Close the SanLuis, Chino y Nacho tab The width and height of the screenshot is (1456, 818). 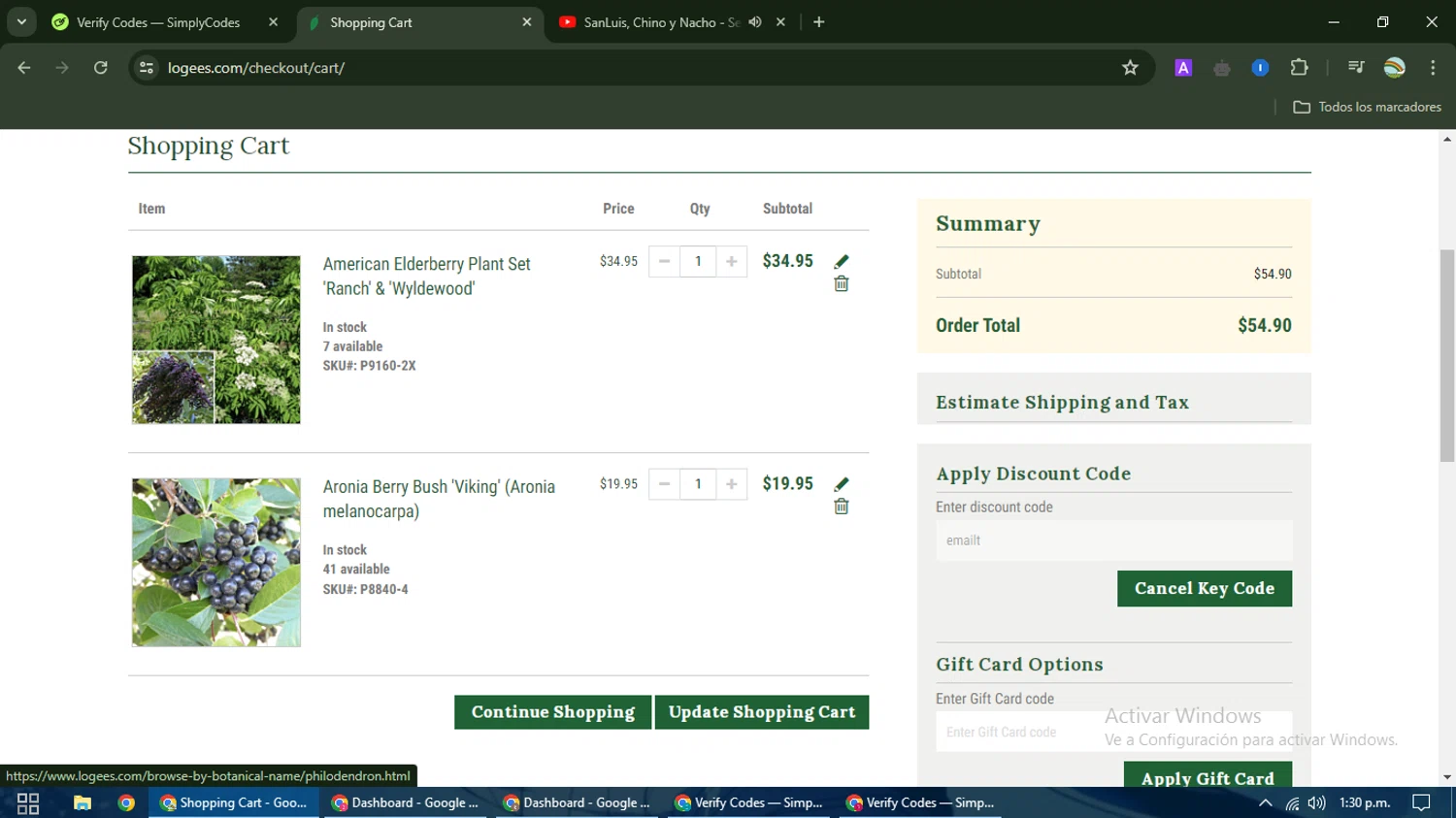tap(780, 22)
